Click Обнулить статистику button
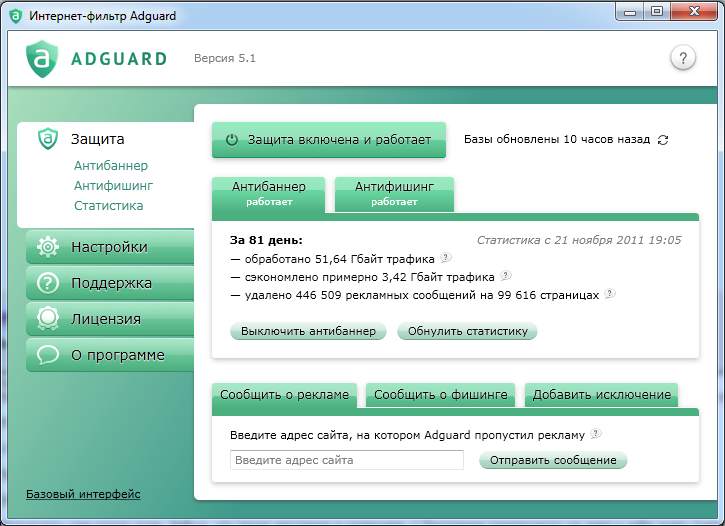This screenshot has height=526, width=725. (x=467, y=331)
